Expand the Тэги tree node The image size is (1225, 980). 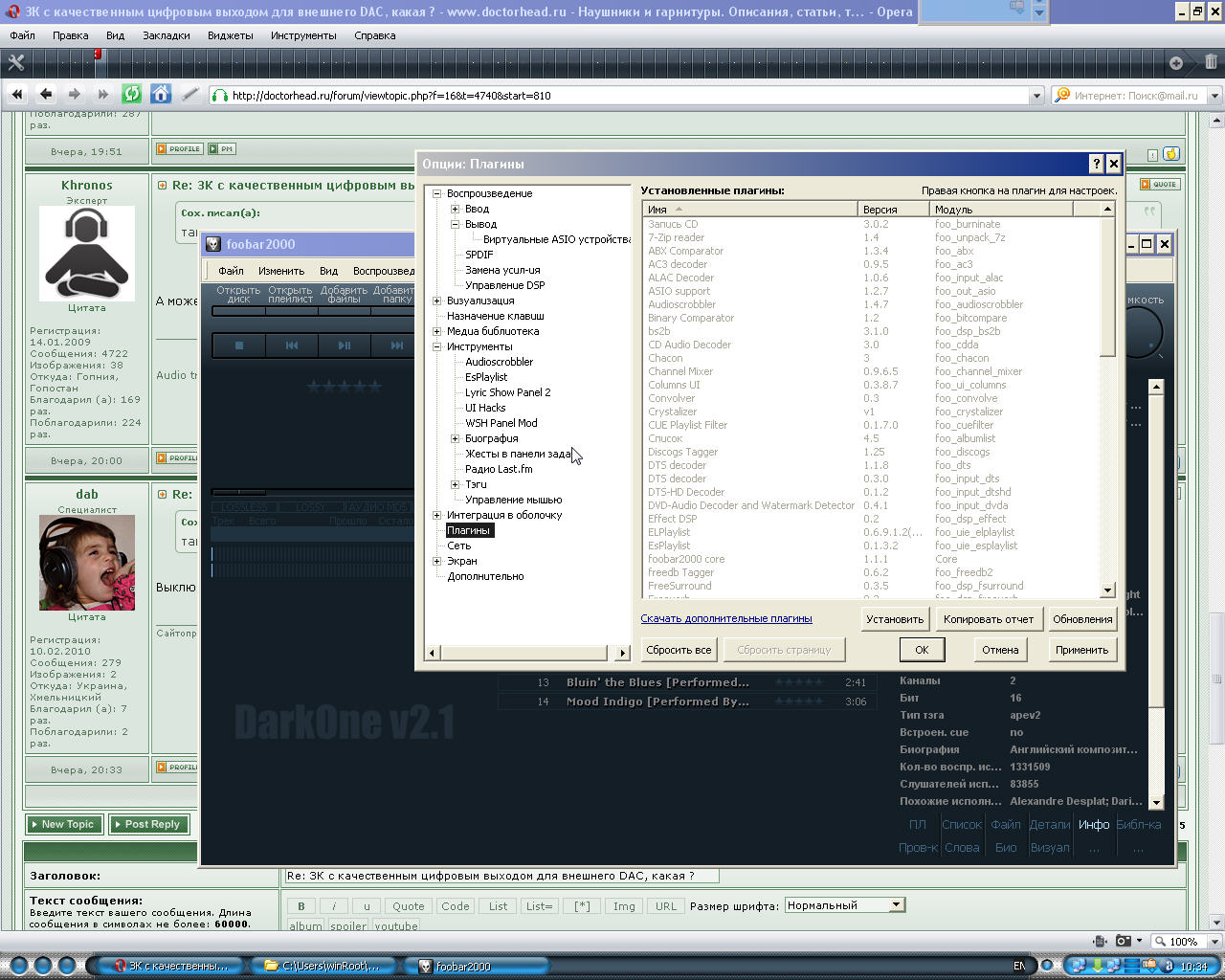coord(456,484)
